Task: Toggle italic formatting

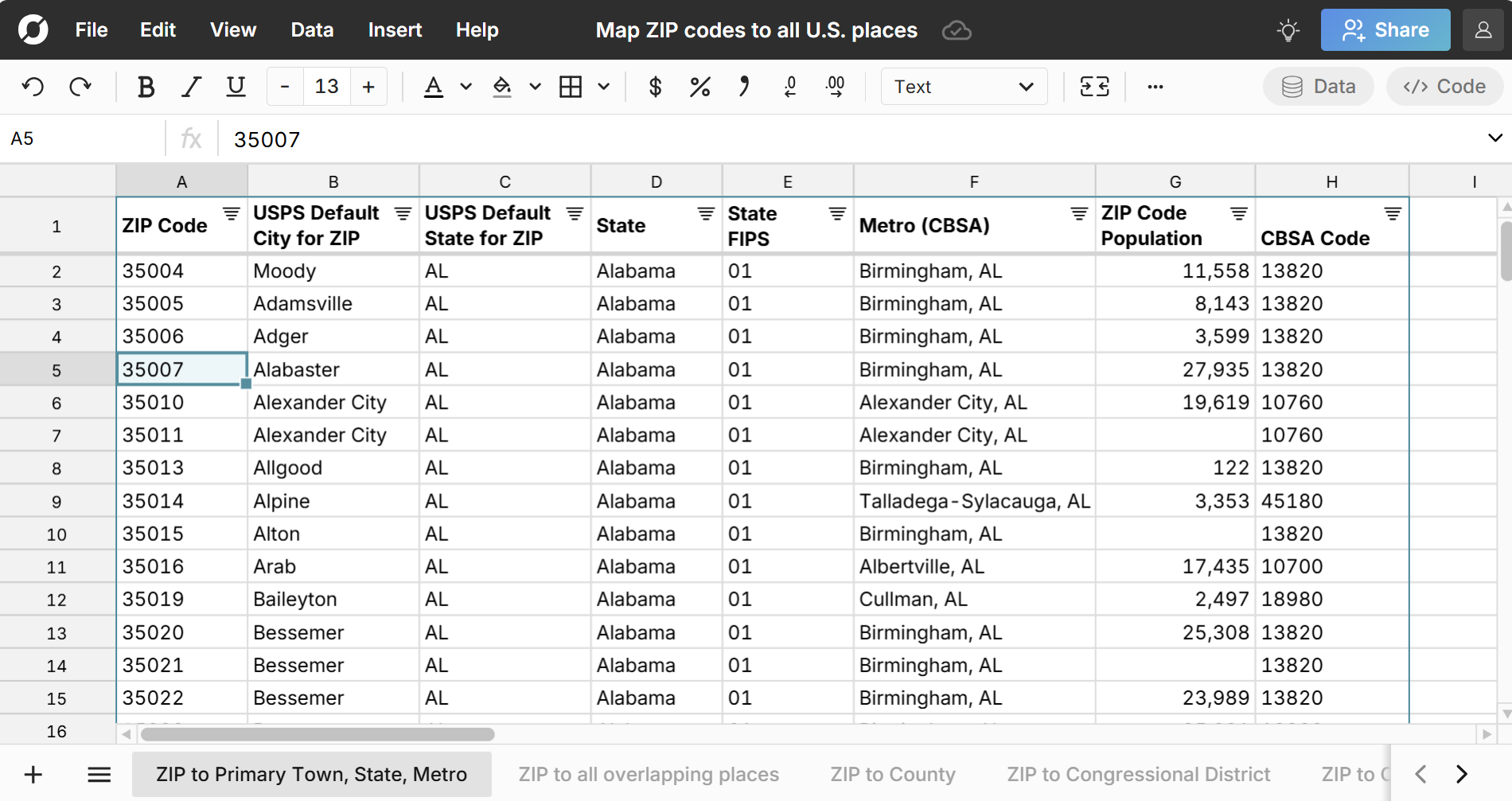Action: pyautogui.click(x=191, y=87)
